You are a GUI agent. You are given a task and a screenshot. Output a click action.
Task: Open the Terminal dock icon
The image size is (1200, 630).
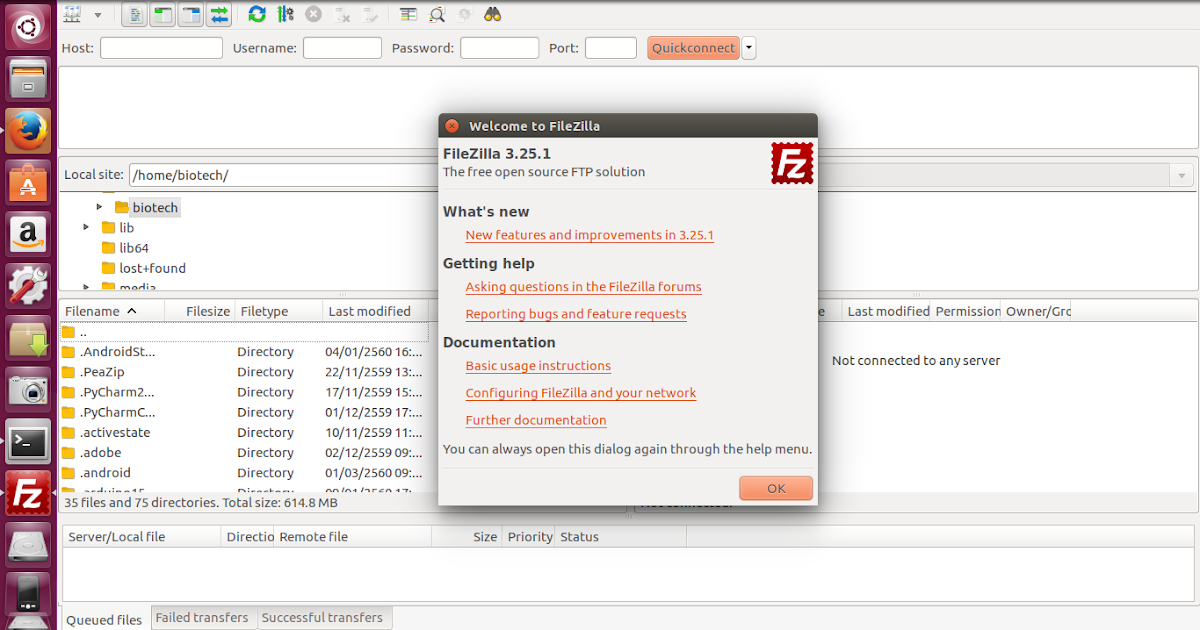tap(27, 442)
